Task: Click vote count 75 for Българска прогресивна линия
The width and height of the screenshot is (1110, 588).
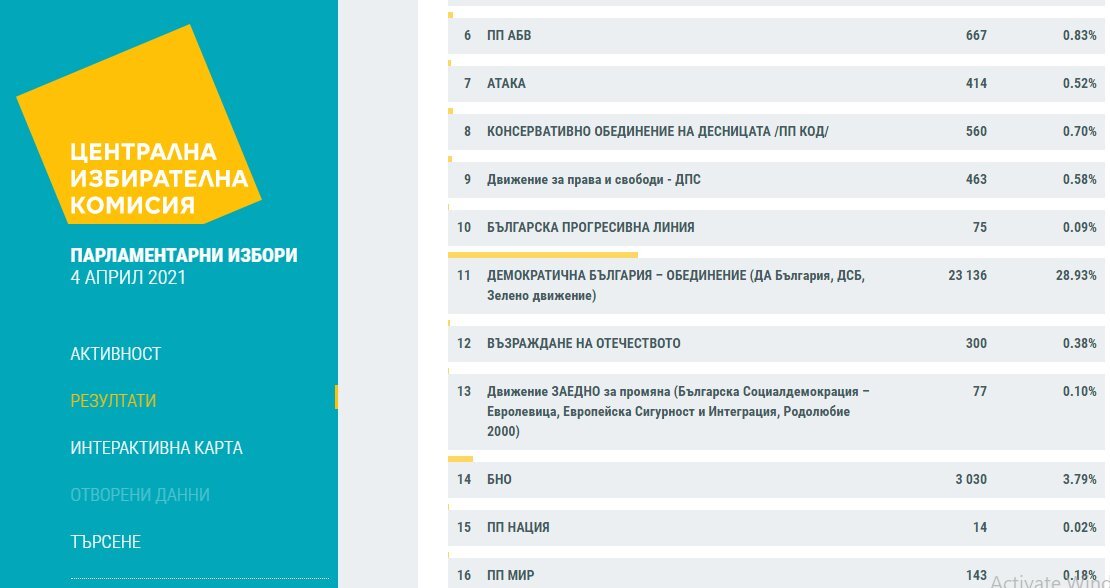Action: [980, 228]
